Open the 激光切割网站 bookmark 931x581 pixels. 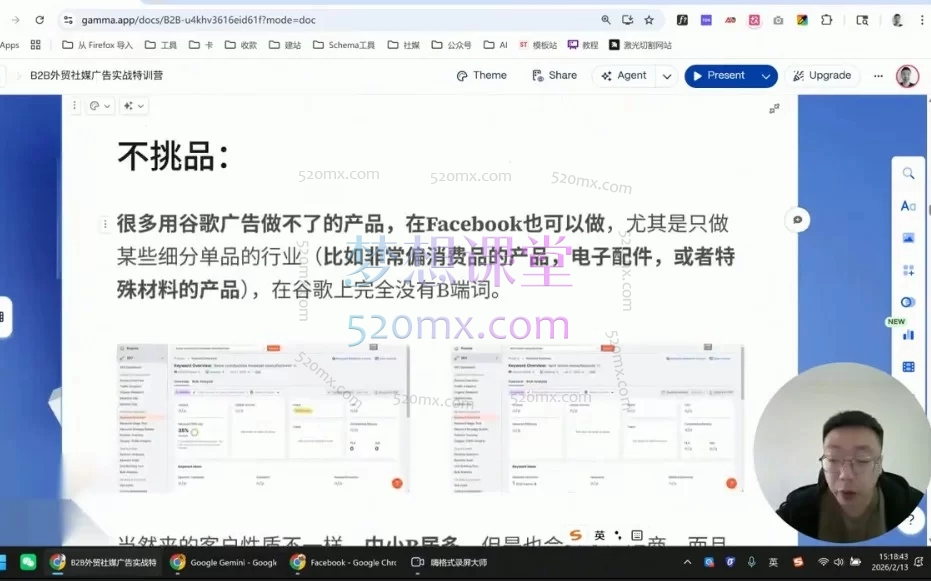pos(640,45)
